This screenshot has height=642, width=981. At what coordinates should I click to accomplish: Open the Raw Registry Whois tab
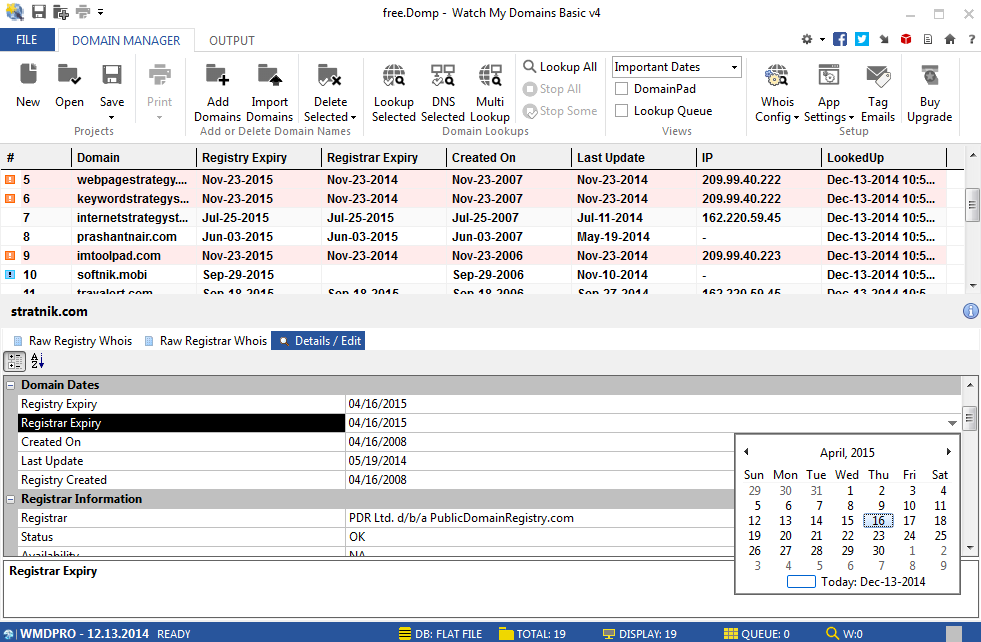(x=73, y=341)
